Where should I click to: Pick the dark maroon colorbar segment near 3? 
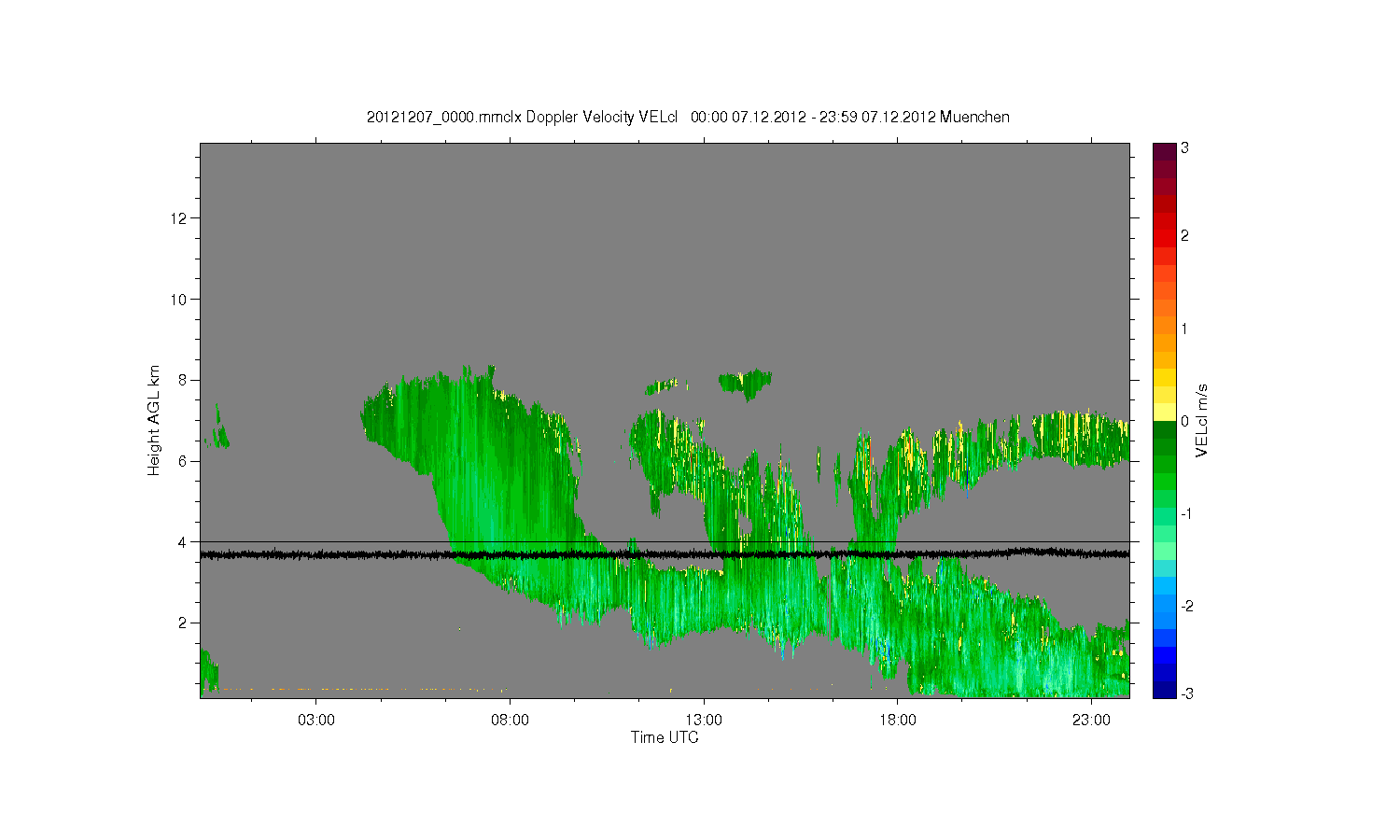(x=1164, y=151)
